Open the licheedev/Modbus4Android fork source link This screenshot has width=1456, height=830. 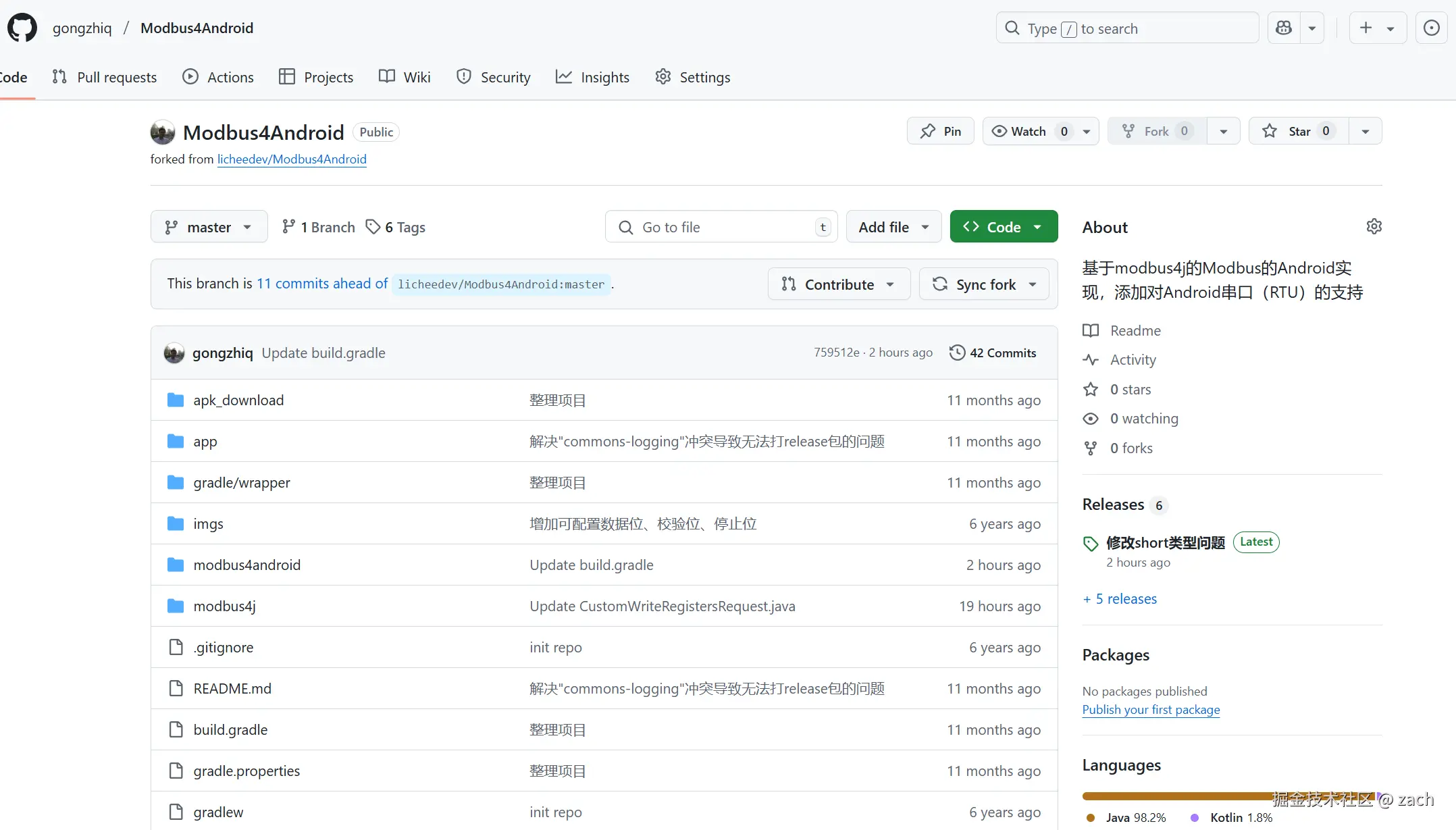click(292, 159)
